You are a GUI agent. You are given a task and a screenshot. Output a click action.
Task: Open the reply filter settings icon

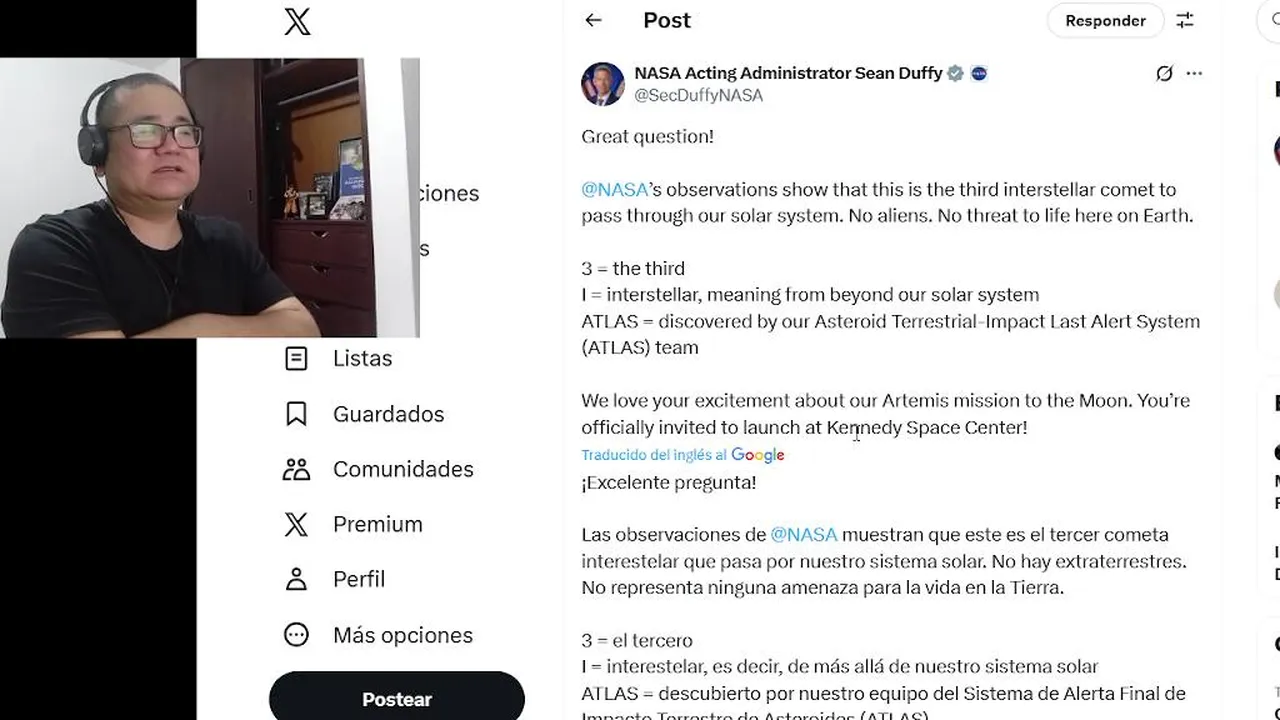pyautogui.click(x=1185, y=20)
